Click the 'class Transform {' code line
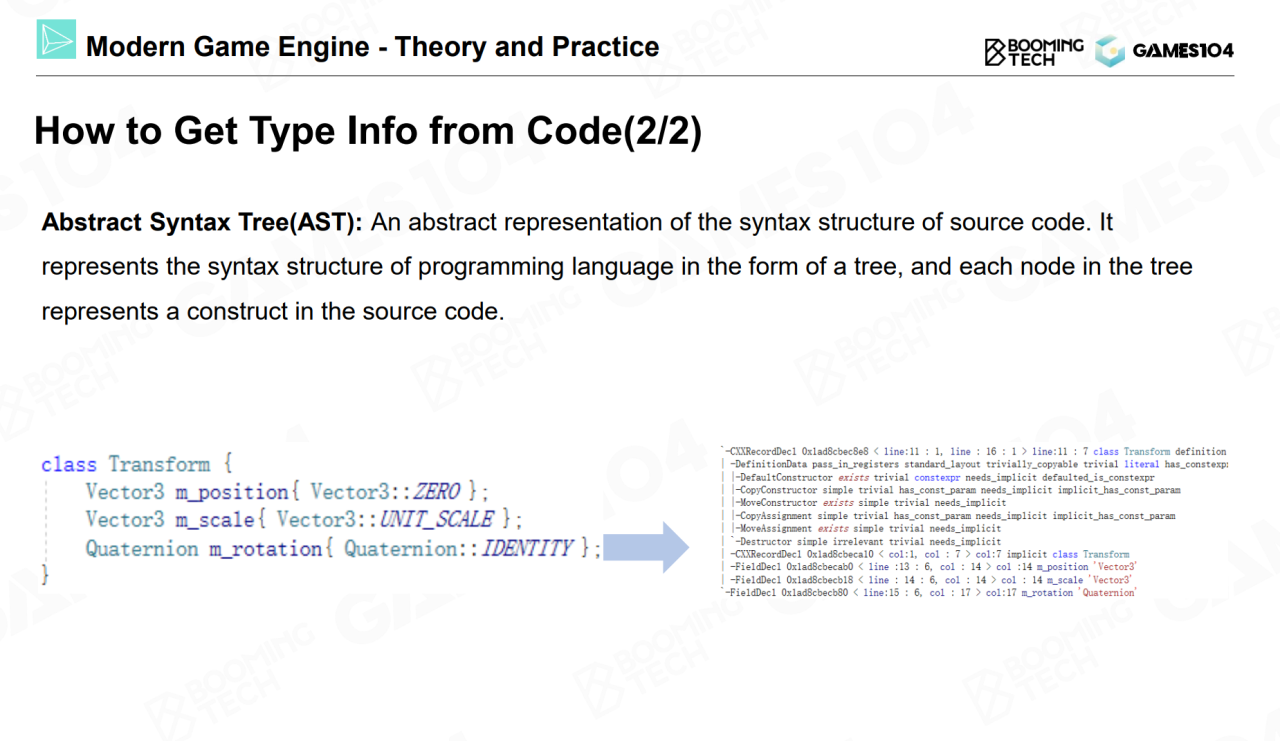The height and width of the screenshot is (741, 1280). [x=137, y=464]
